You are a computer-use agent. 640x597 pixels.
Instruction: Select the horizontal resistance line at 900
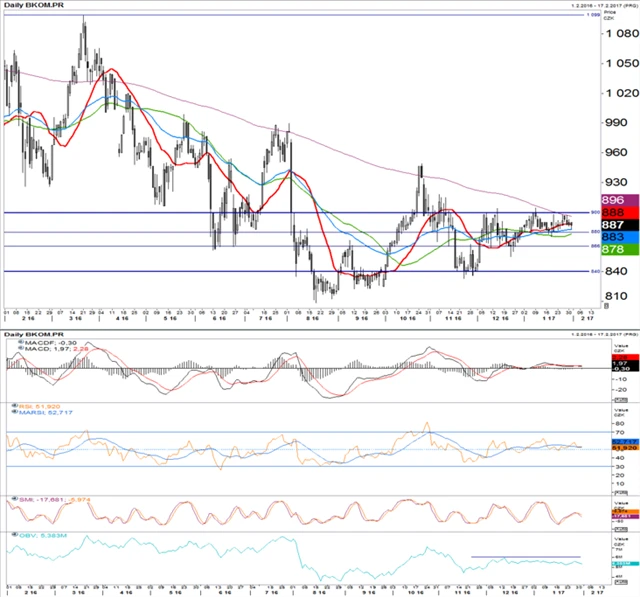pyautogui.click(x=300, y=213)
